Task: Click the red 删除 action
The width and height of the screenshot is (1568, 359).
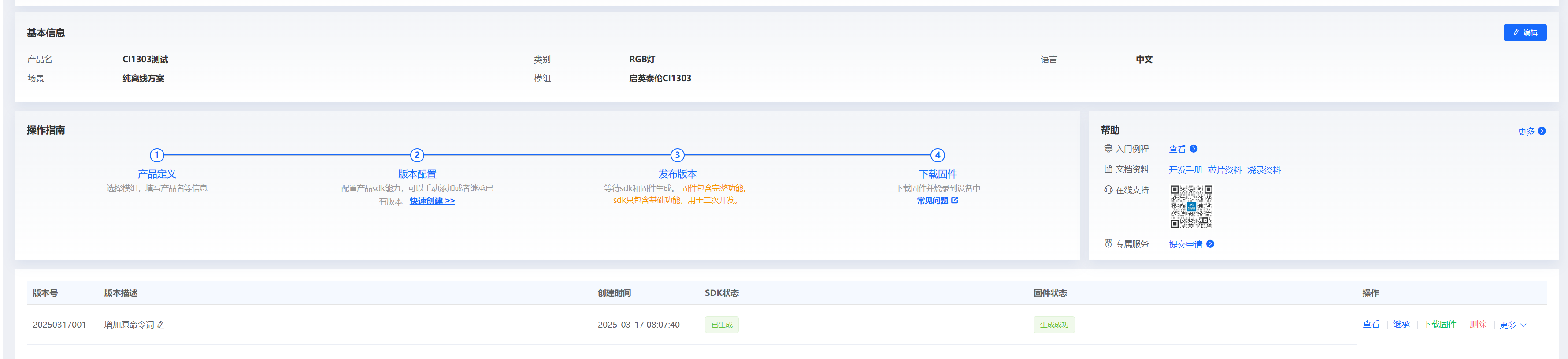Action: (1478, 324)
